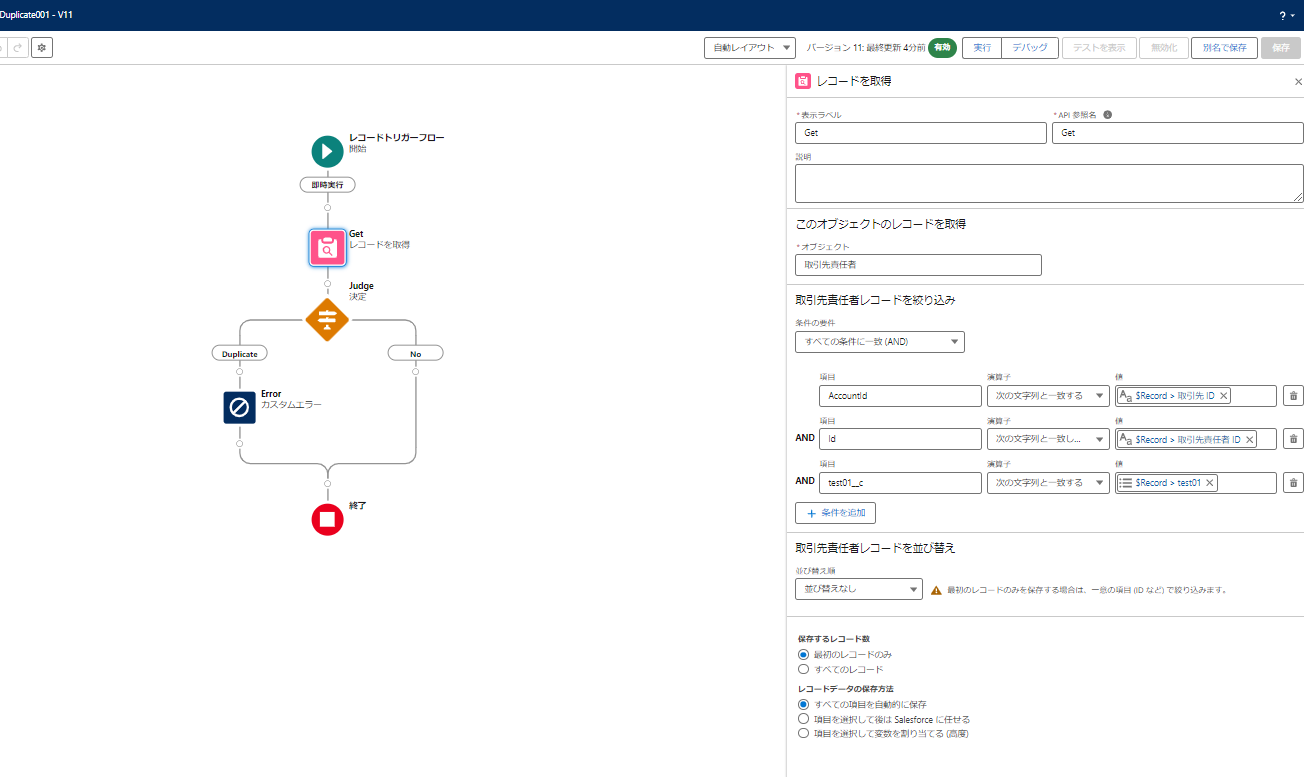Click the 表示ラベル field containing Get
The height and width of the screenshot is (777, 1304).
point(920,132)
